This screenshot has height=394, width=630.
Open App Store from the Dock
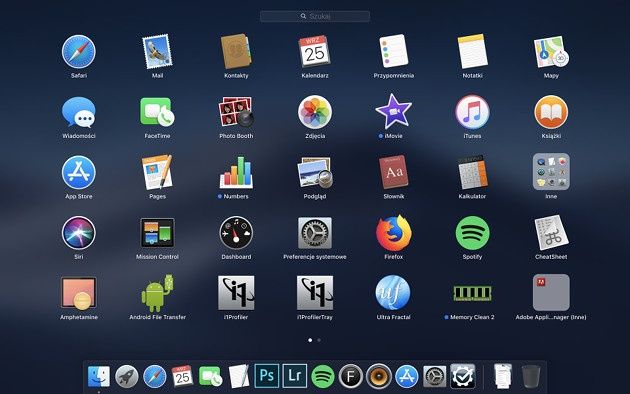point(407,376)
